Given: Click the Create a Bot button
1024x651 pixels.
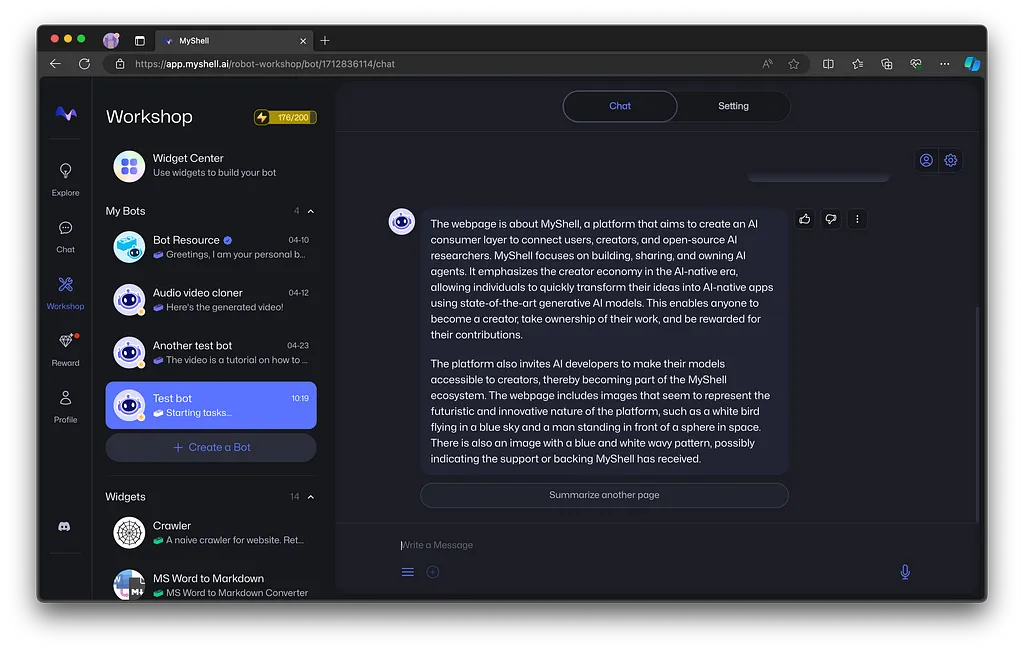Looking at the screenshot, I should pyautogui.click(x=211, y=447).
